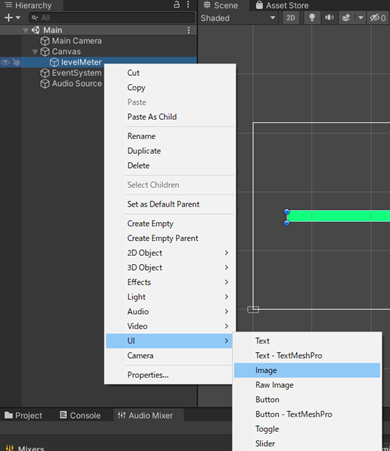Open the create dropdown arrow beside plus
This screenshot has width=390, height=451.
pyautogui.click(x=18, y=17)
